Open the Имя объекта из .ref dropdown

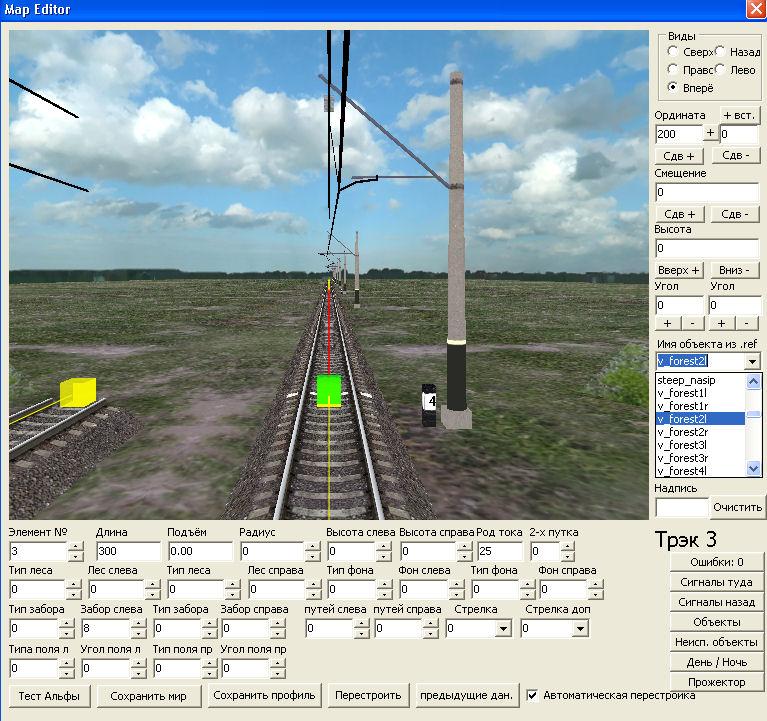click(x=752, y=361)
